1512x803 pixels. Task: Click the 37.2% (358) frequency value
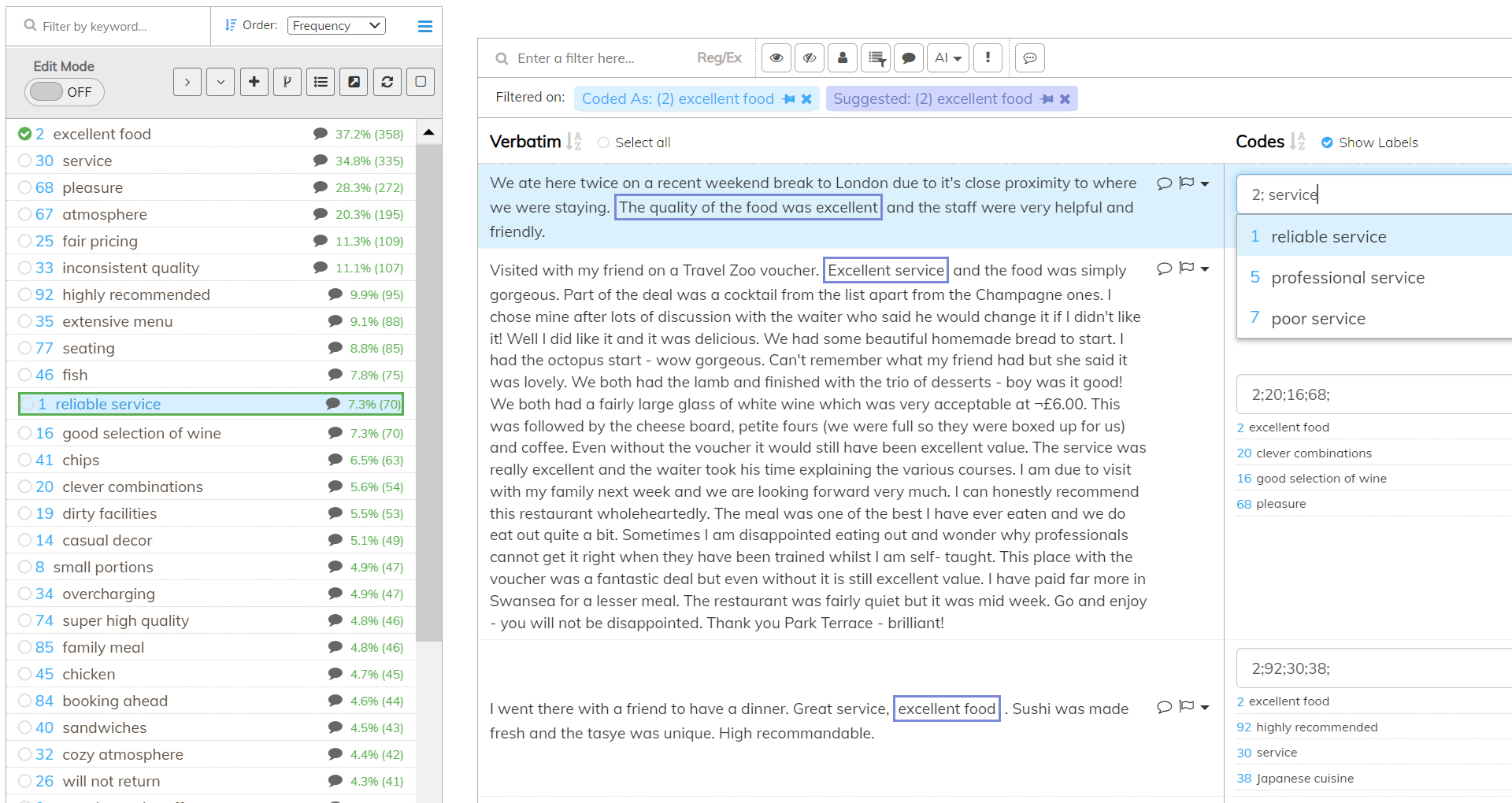coord(369,135)
